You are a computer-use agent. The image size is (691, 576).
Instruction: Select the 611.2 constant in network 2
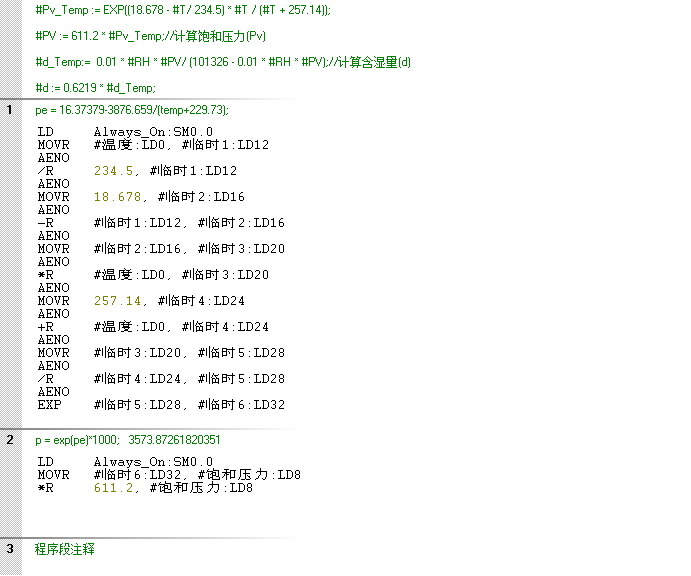(114, 488)
